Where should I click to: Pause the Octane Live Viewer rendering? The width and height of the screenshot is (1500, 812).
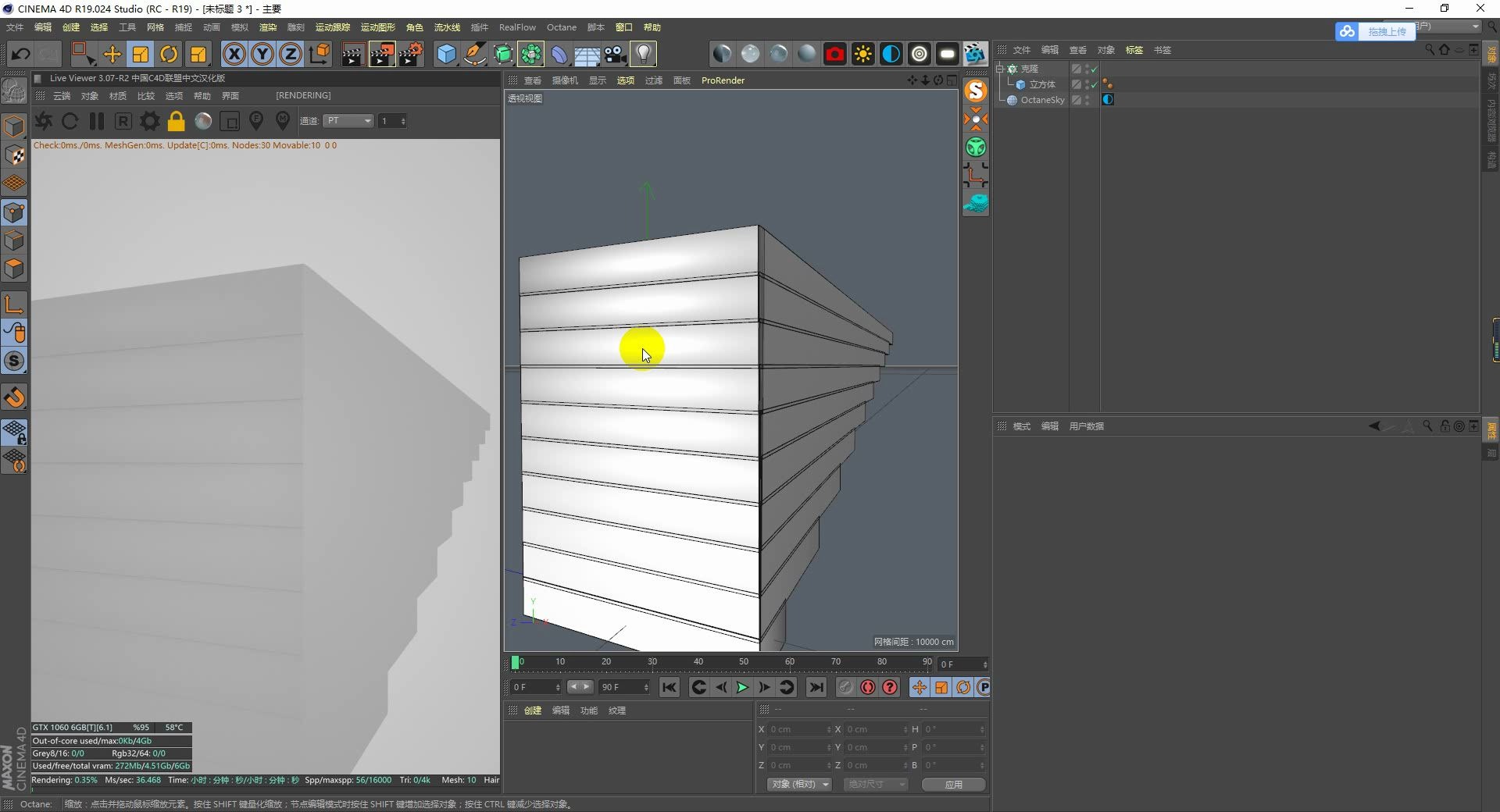(x=96, y=122)
